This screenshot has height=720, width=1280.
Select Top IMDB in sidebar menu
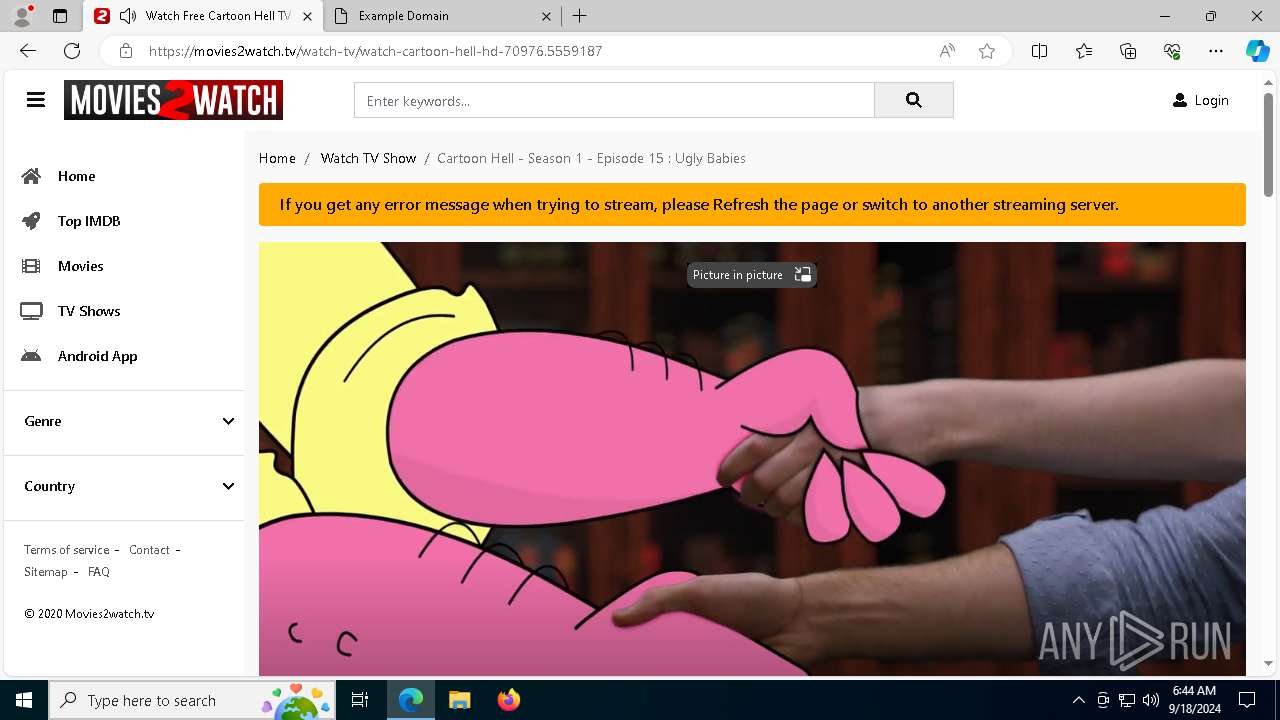click(x=89, y=221)
